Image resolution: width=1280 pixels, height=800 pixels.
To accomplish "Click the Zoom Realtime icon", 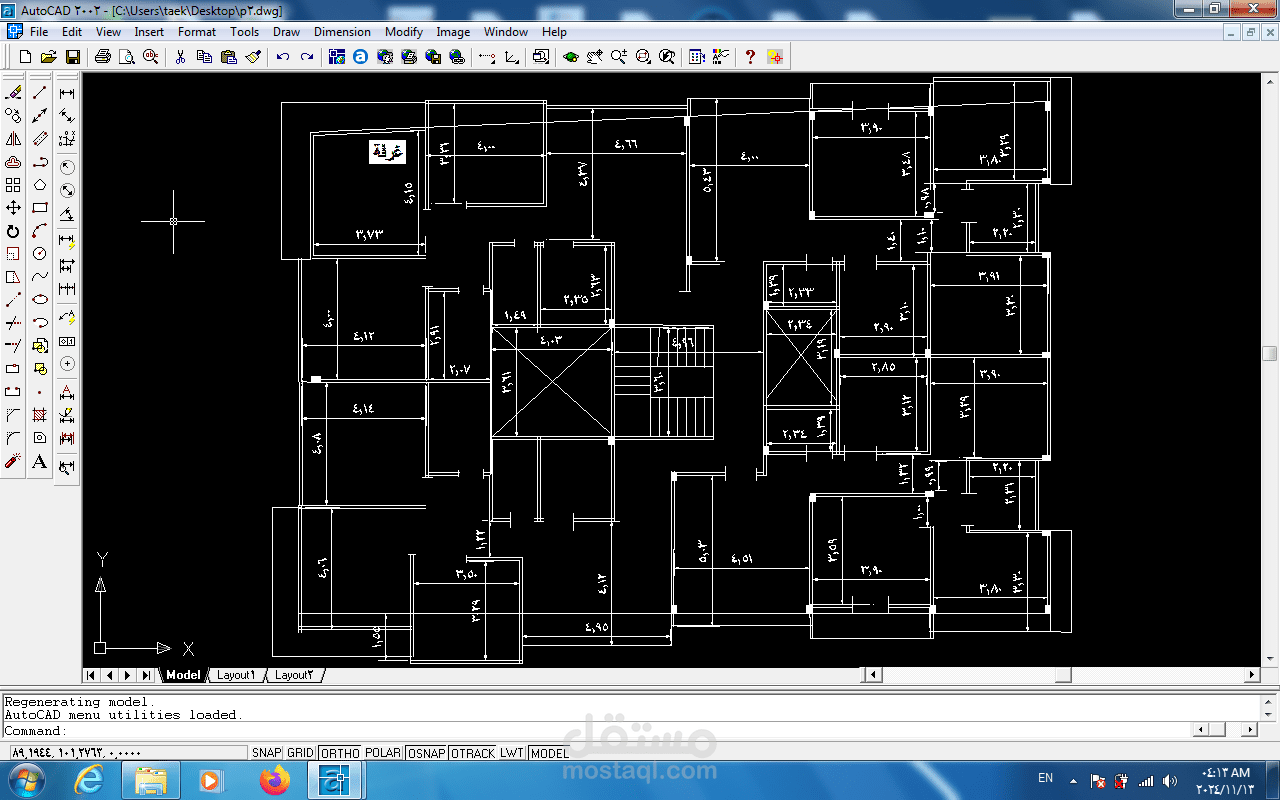I will coord(619,57).
